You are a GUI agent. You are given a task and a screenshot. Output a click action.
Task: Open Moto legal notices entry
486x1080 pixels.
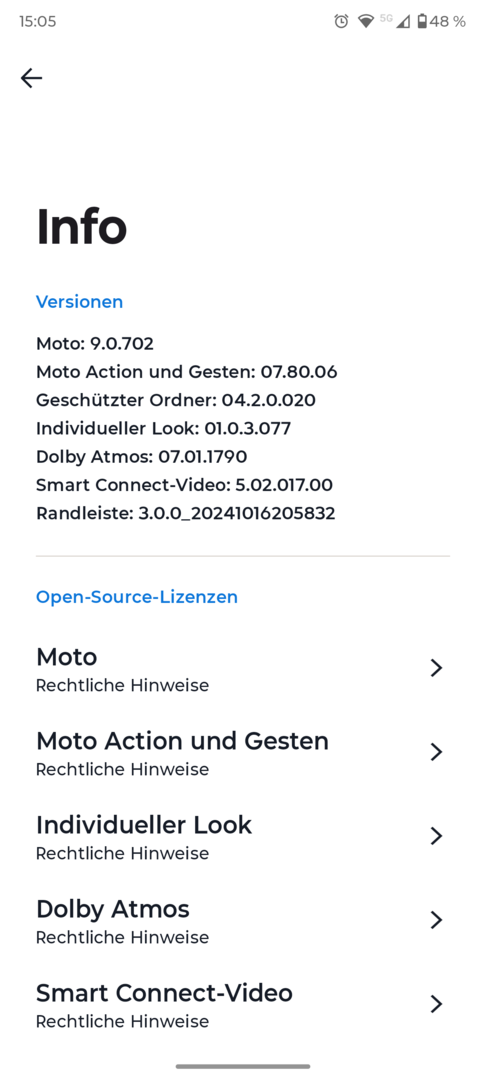point(243,668)
